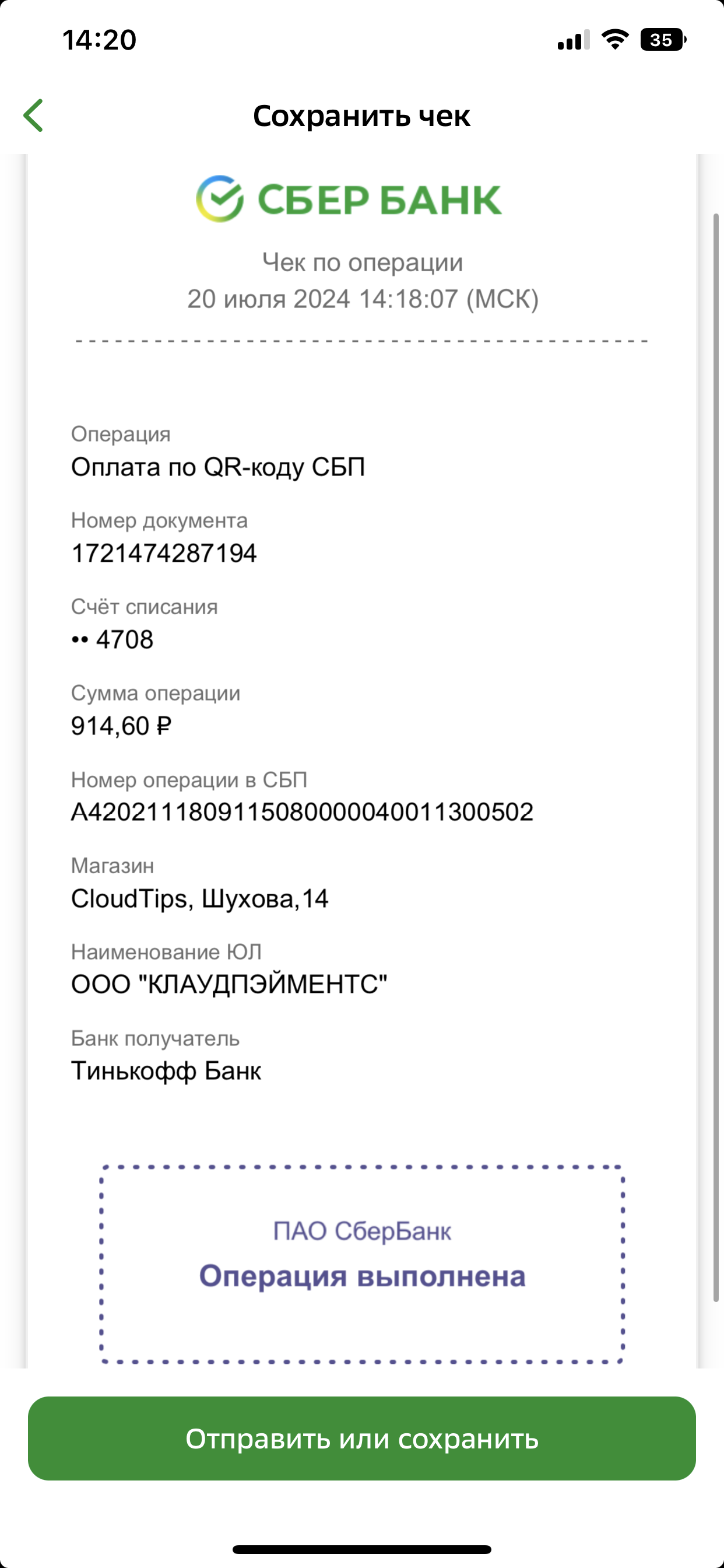Tap the recipient bank Тинькофф Банк
Image resolution: width=724 pixels, height=1568 pixels.
tap(166, 1070)
